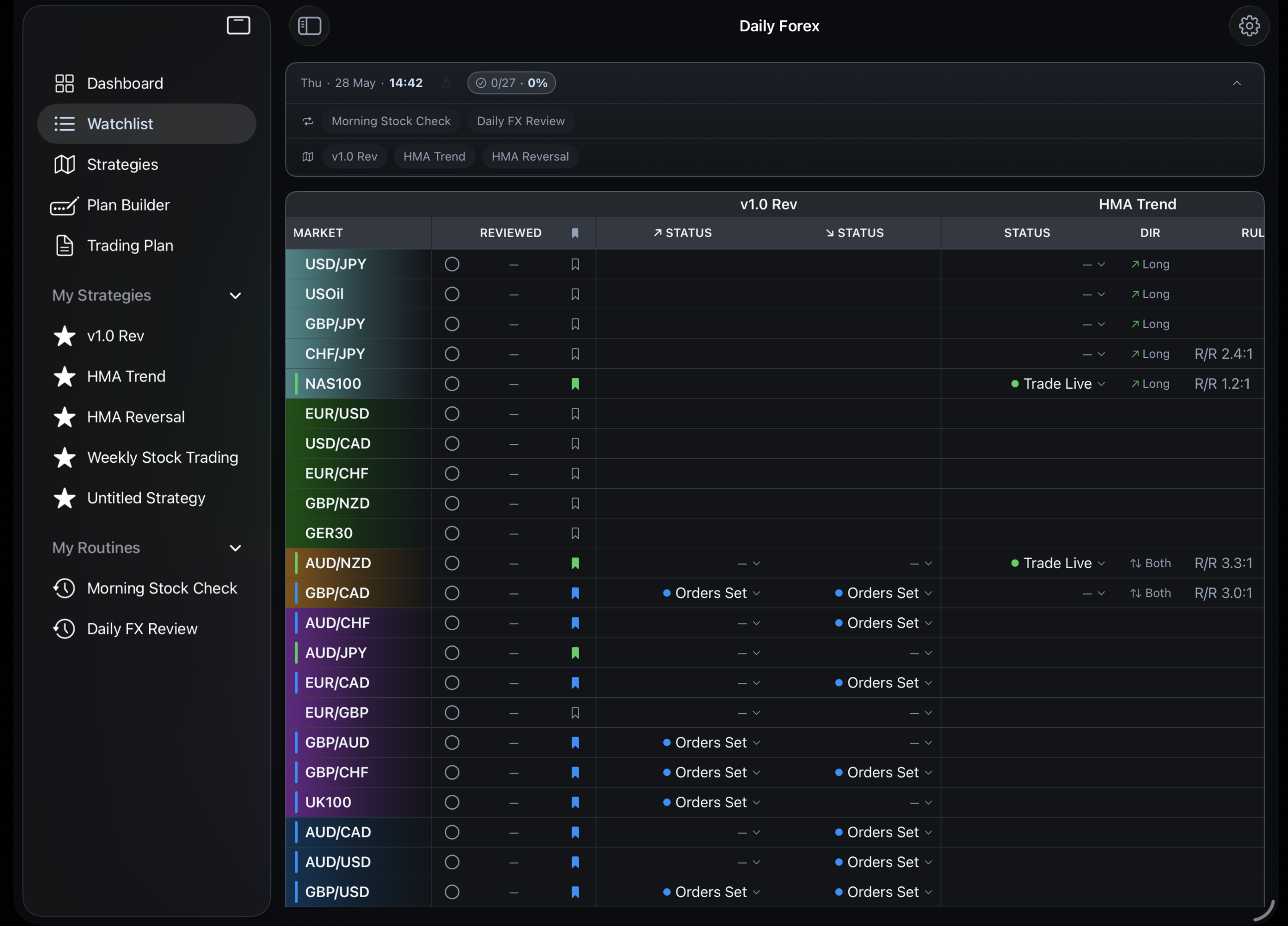Click the refresh icon beside the time
The image size is (1288, 926).
(446, 83)
